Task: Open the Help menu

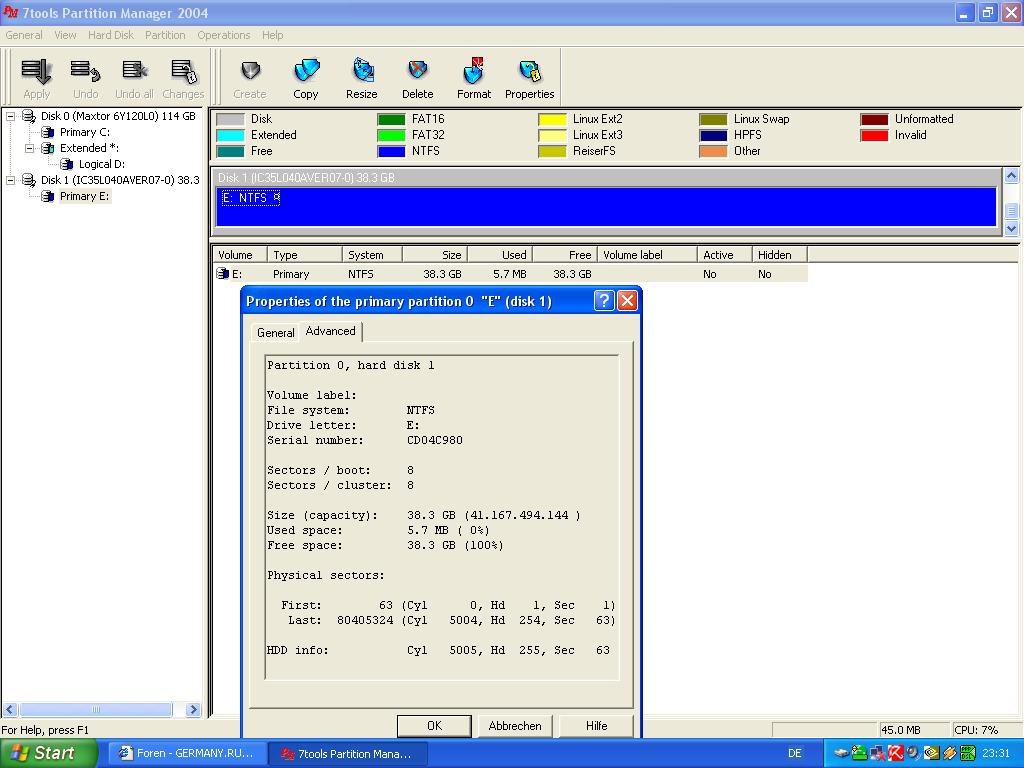Action: (273, 35)
